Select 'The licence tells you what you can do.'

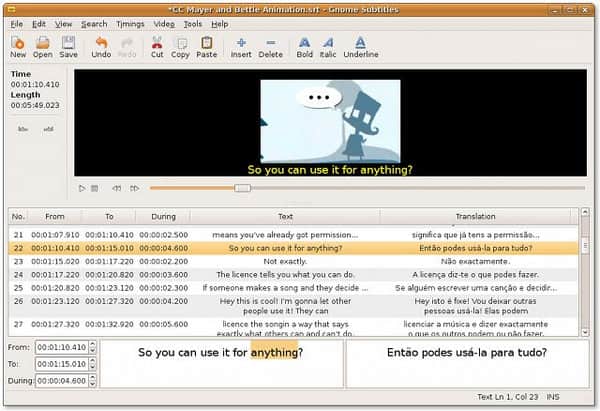pyautogui.click(x=293, y=275)
